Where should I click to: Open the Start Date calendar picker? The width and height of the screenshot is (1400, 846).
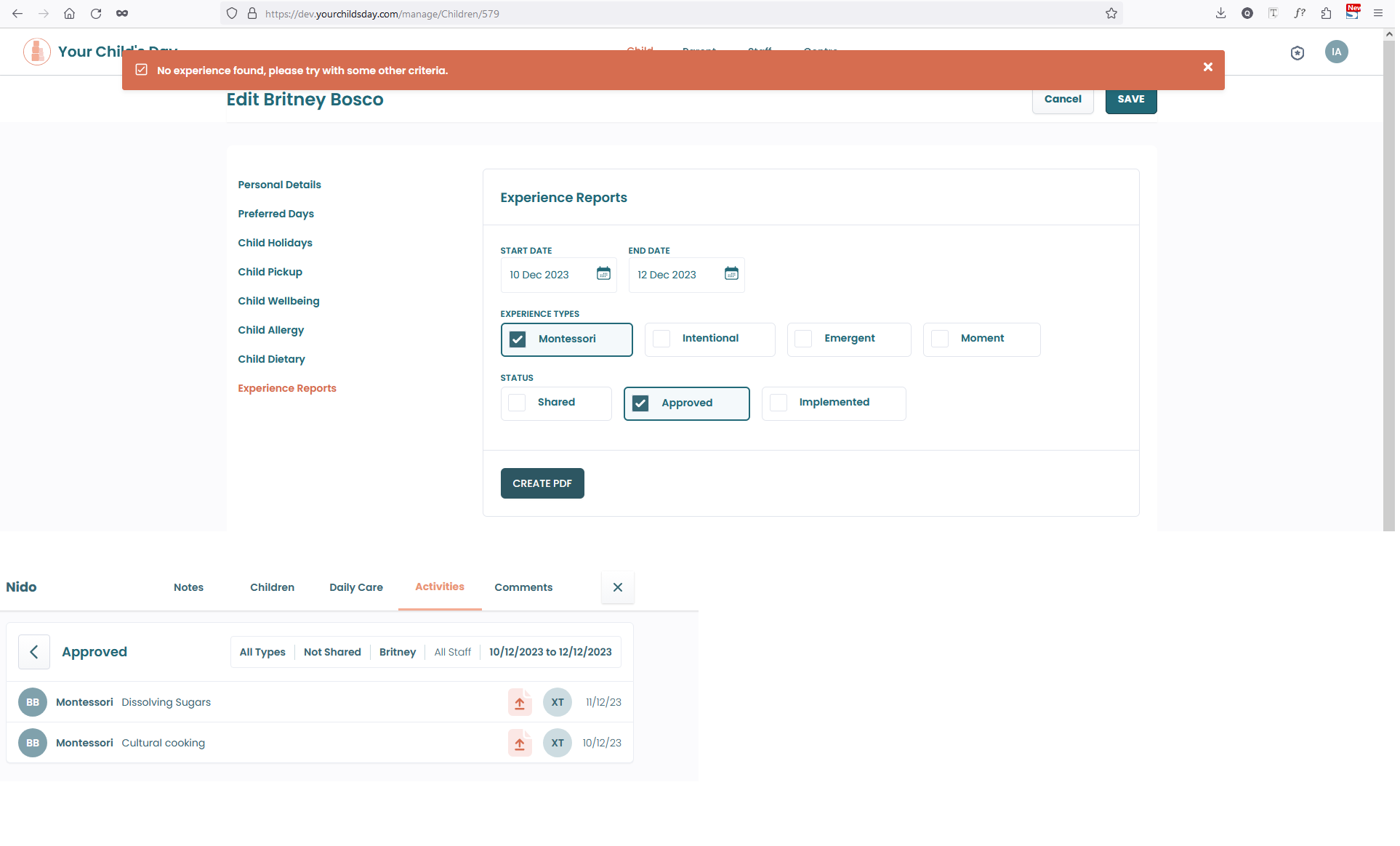click(603, 274)
